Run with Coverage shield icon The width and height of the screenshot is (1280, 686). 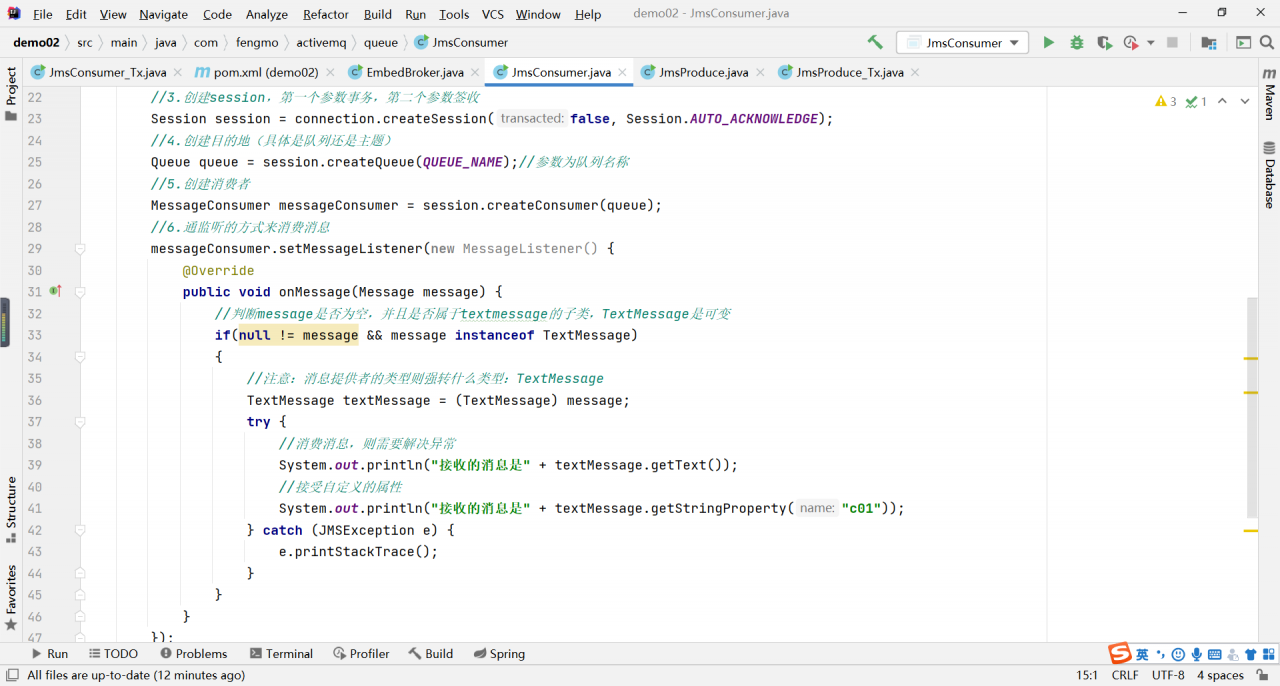[1104, 43]
